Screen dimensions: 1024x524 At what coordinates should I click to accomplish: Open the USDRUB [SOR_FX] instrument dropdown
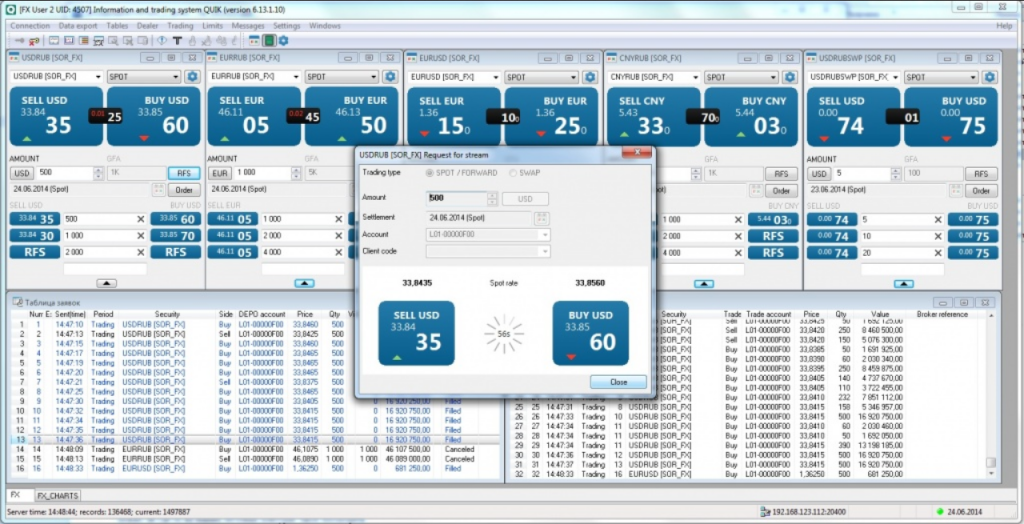pyautogui.click(x=98, y=77)
